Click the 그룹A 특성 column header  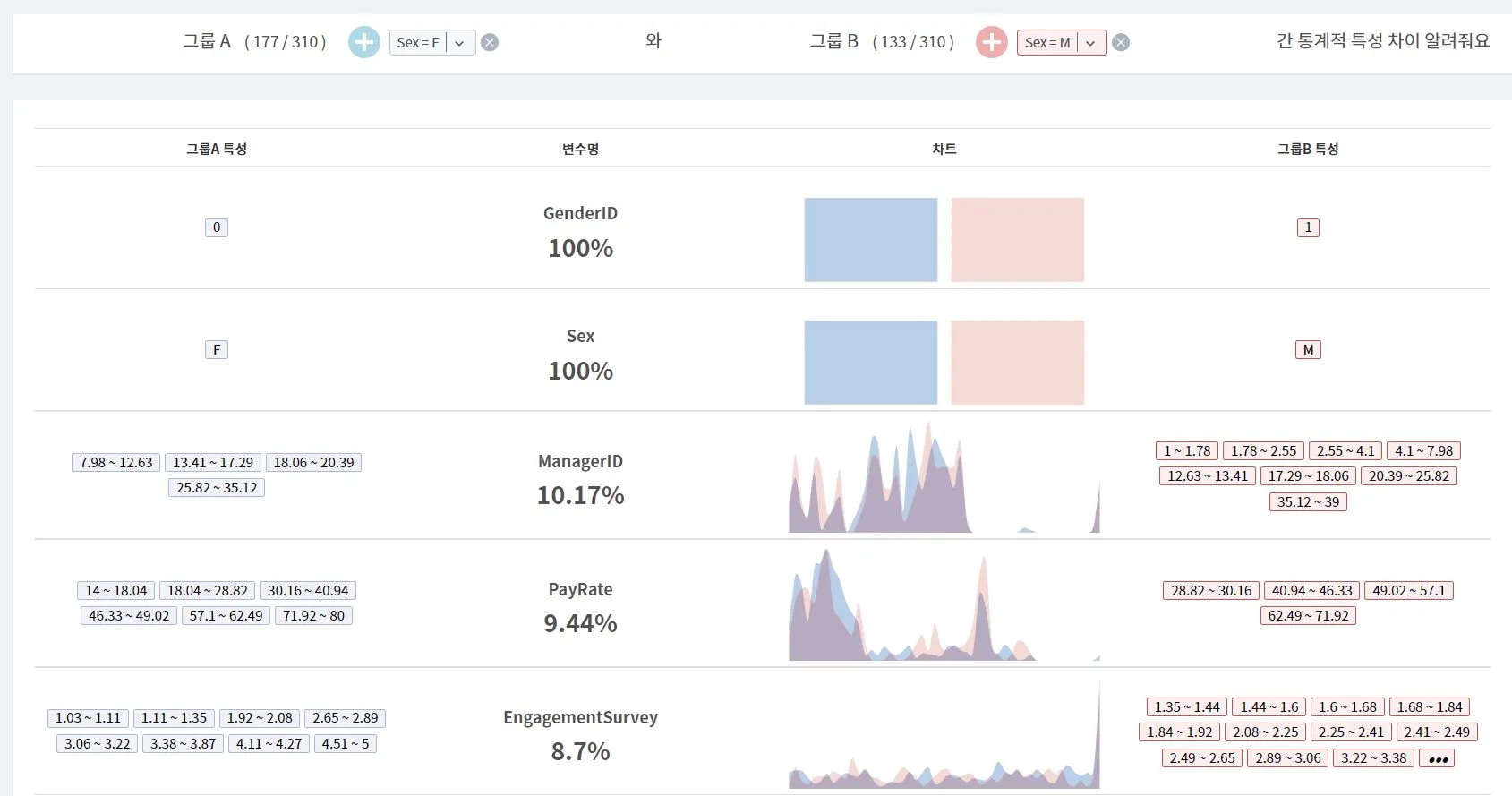click(x=217, y=149)
